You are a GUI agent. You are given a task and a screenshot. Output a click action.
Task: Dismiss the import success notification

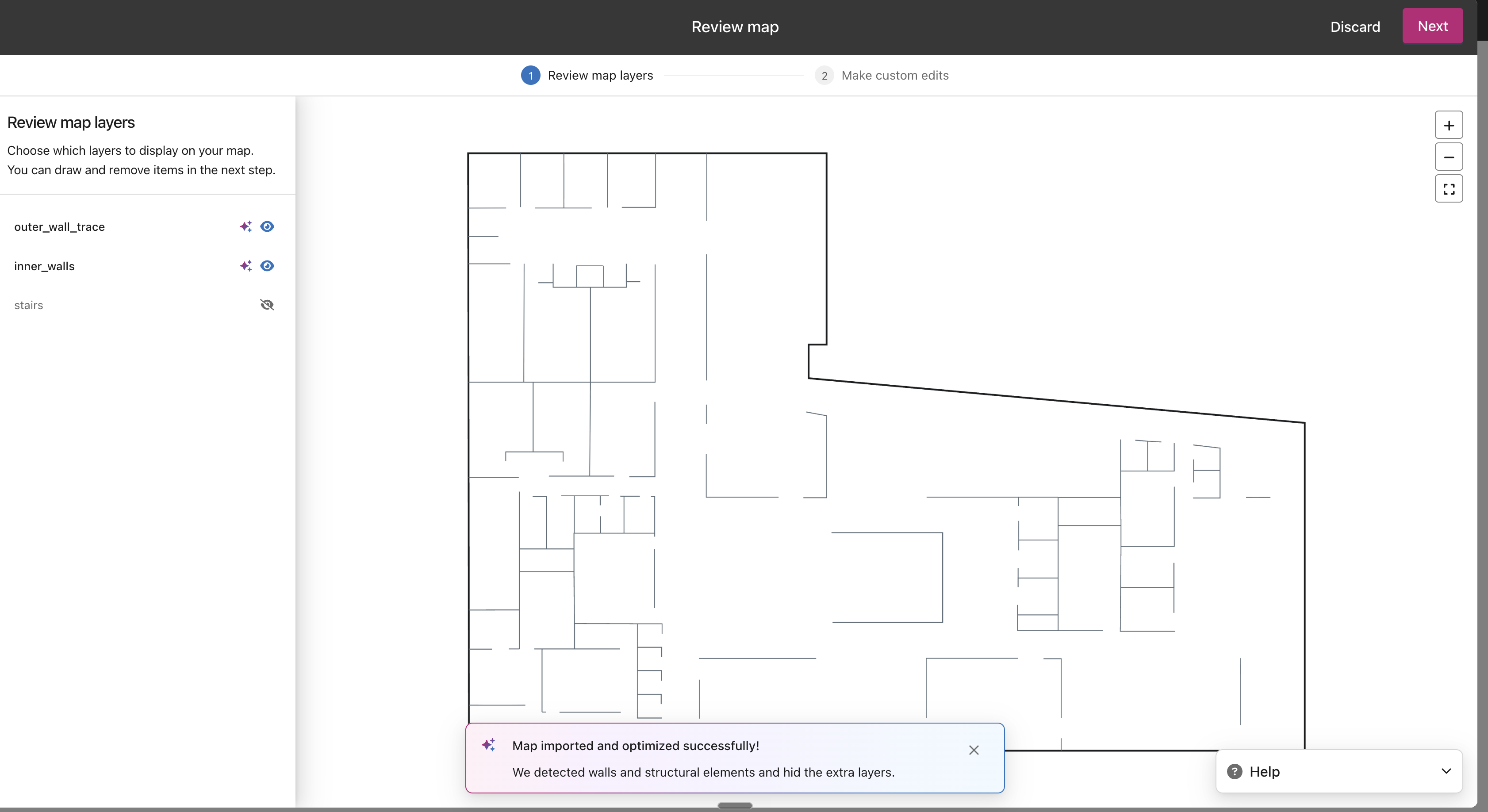click(974, 750)
